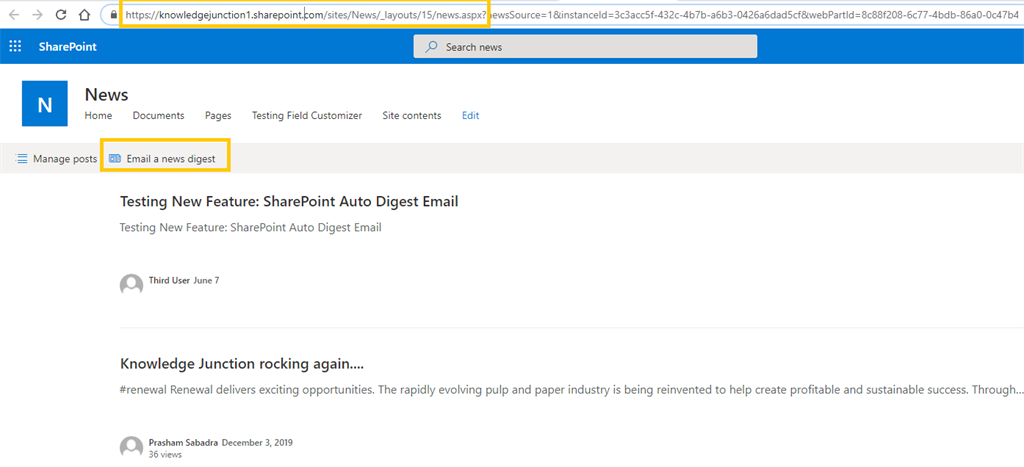Viewport: 1024px width, 467px height.
Task: Open the Home navigation item
Action: click(x=99, y=116)
